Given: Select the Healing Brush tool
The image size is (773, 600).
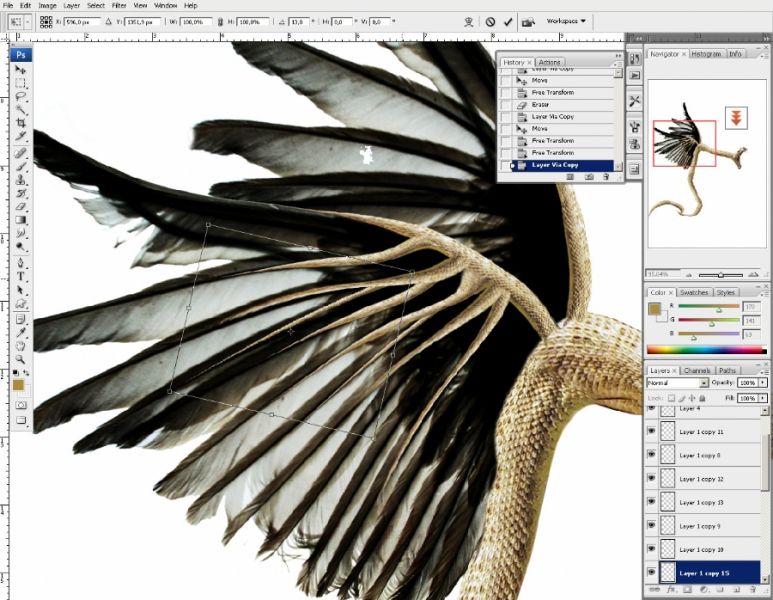Looking at the screenshot, I should pos(21,153).
